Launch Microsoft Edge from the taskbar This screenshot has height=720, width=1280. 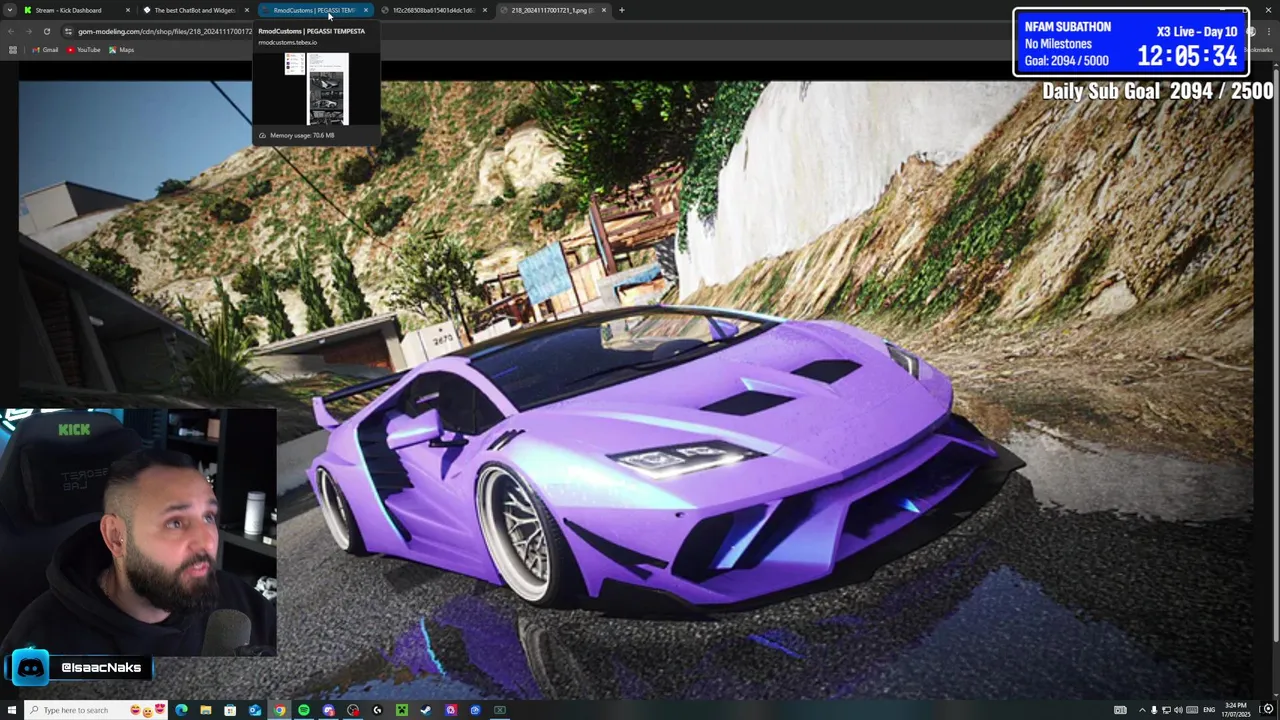pos(181,710)
